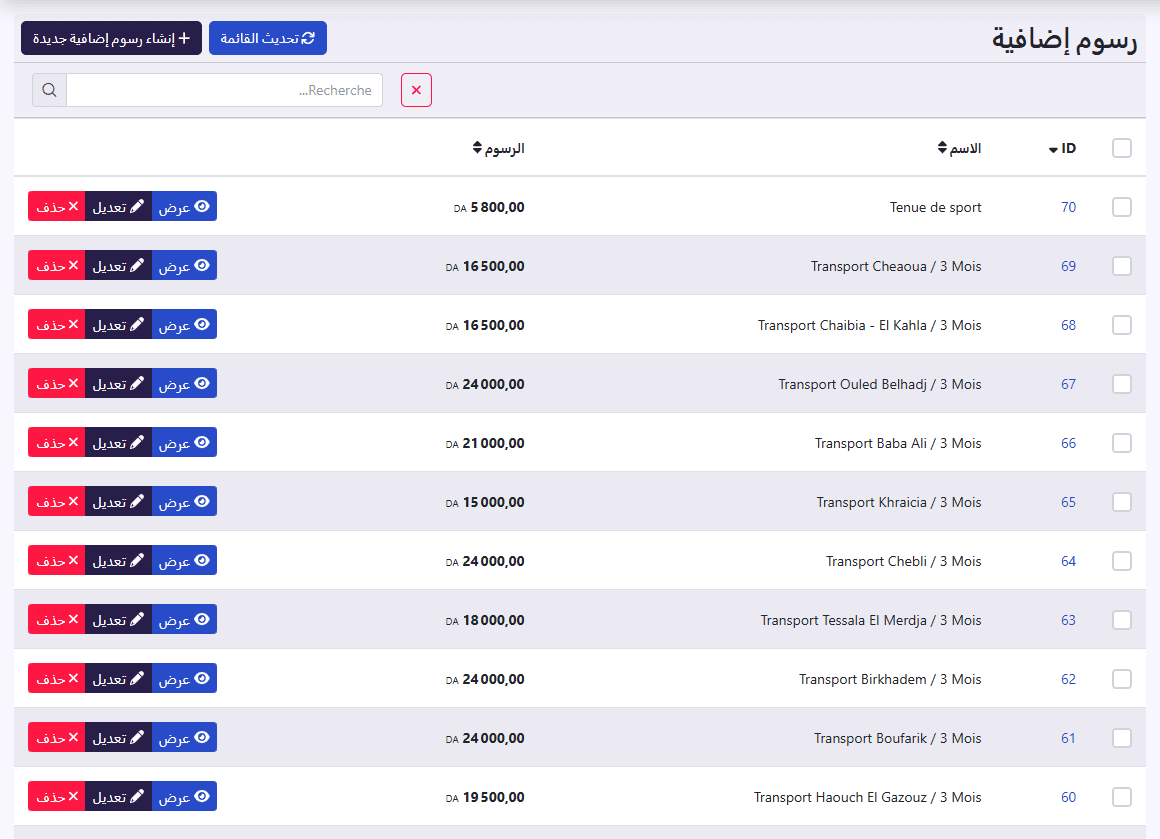Viewport: 1160px width, 839px height.
Task: Sort the table by ID column
Action: pos(1062,149)
